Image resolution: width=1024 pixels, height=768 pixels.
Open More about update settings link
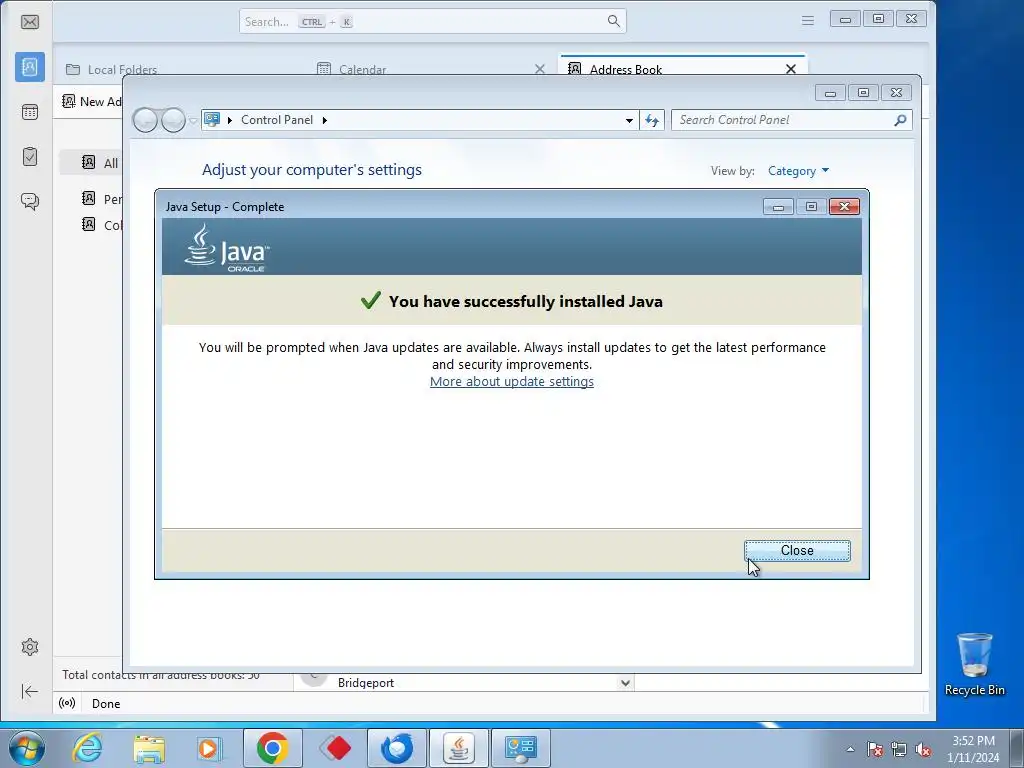(511, 381)
